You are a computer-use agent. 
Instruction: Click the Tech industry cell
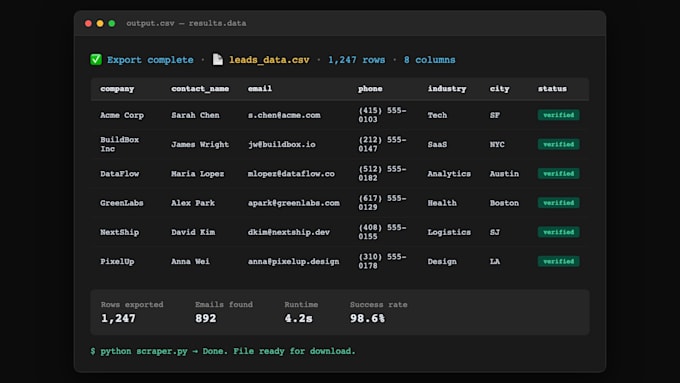(x=437, y=115)
